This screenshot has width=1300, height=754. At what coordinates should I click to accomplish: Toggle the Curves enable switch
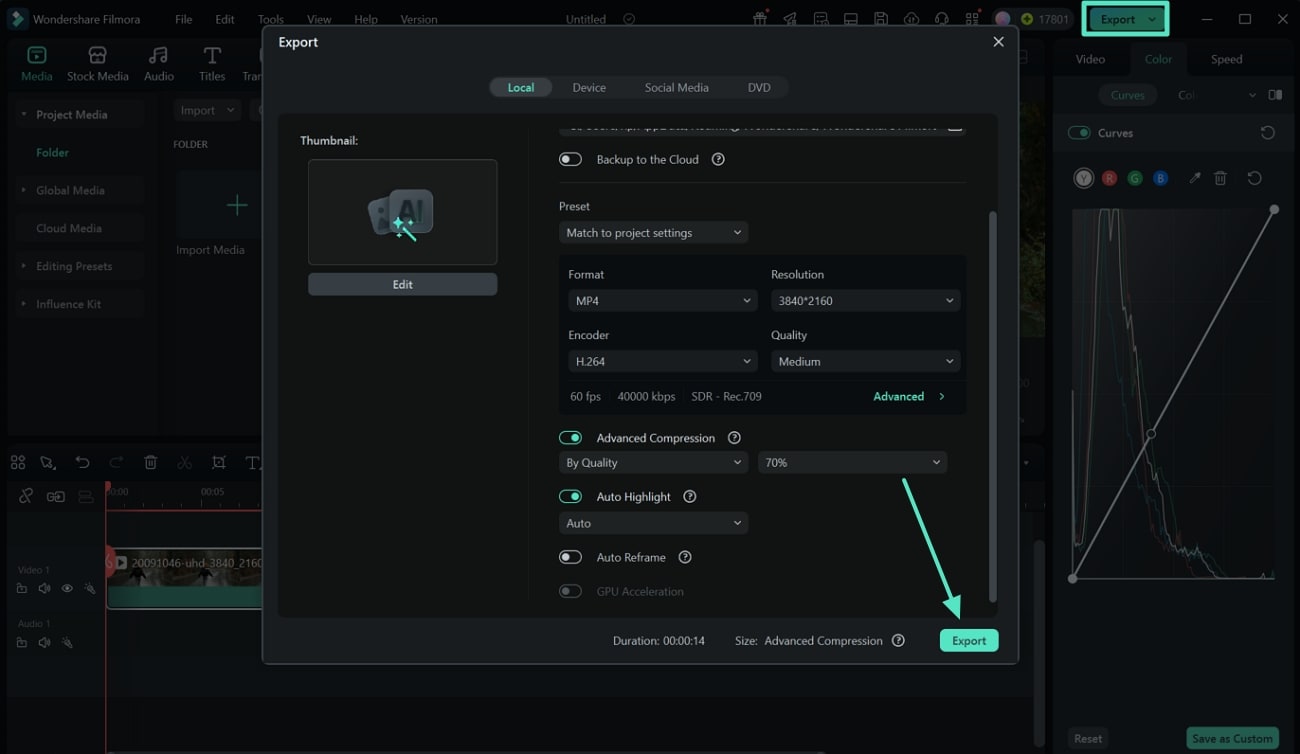[x=1079, y=133]
